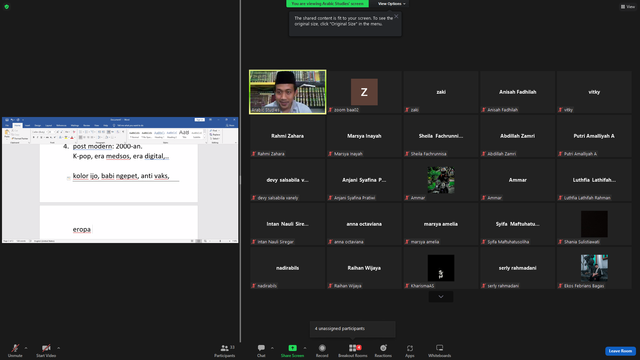Open audio options caret next to Unmute

click(x=26, y=348)
